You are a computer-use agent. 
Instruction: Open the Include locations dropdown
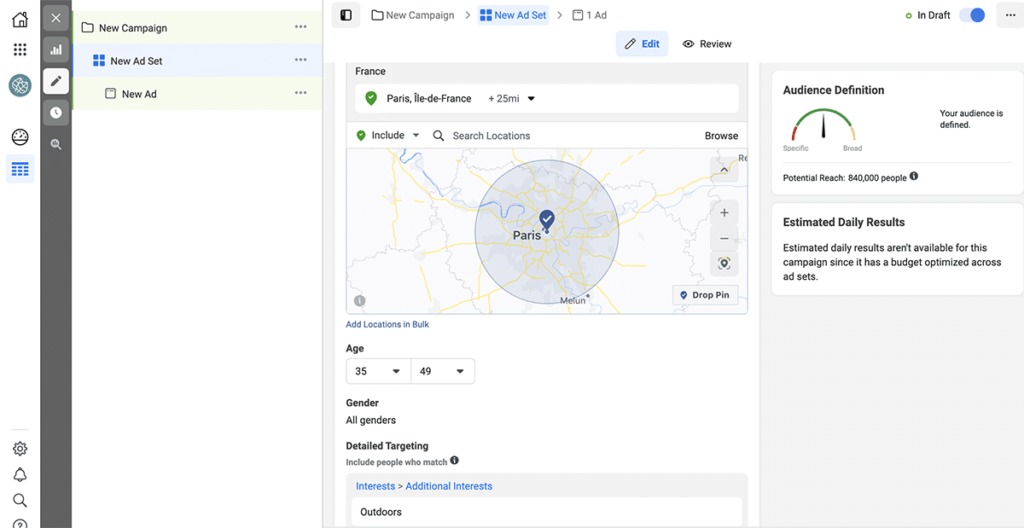tap(389, 135)
